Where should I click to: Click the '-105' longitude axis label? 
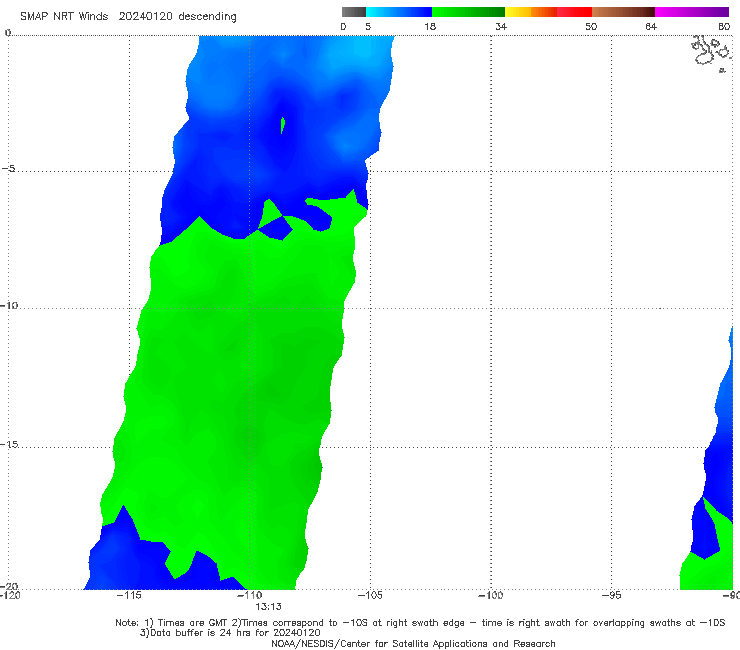click(370, 595)
